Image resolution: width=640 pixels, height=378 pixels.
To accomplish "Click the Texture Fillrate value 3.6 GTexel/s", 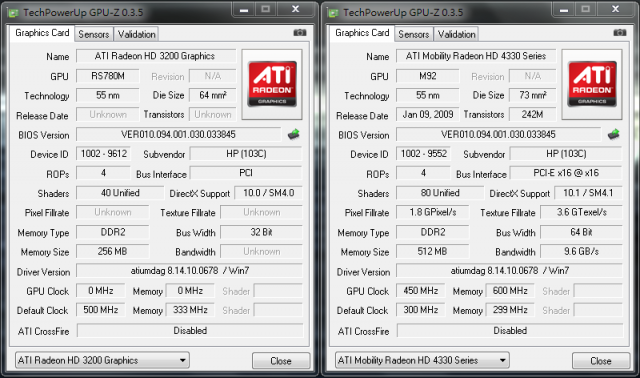I will pos(582,212).
